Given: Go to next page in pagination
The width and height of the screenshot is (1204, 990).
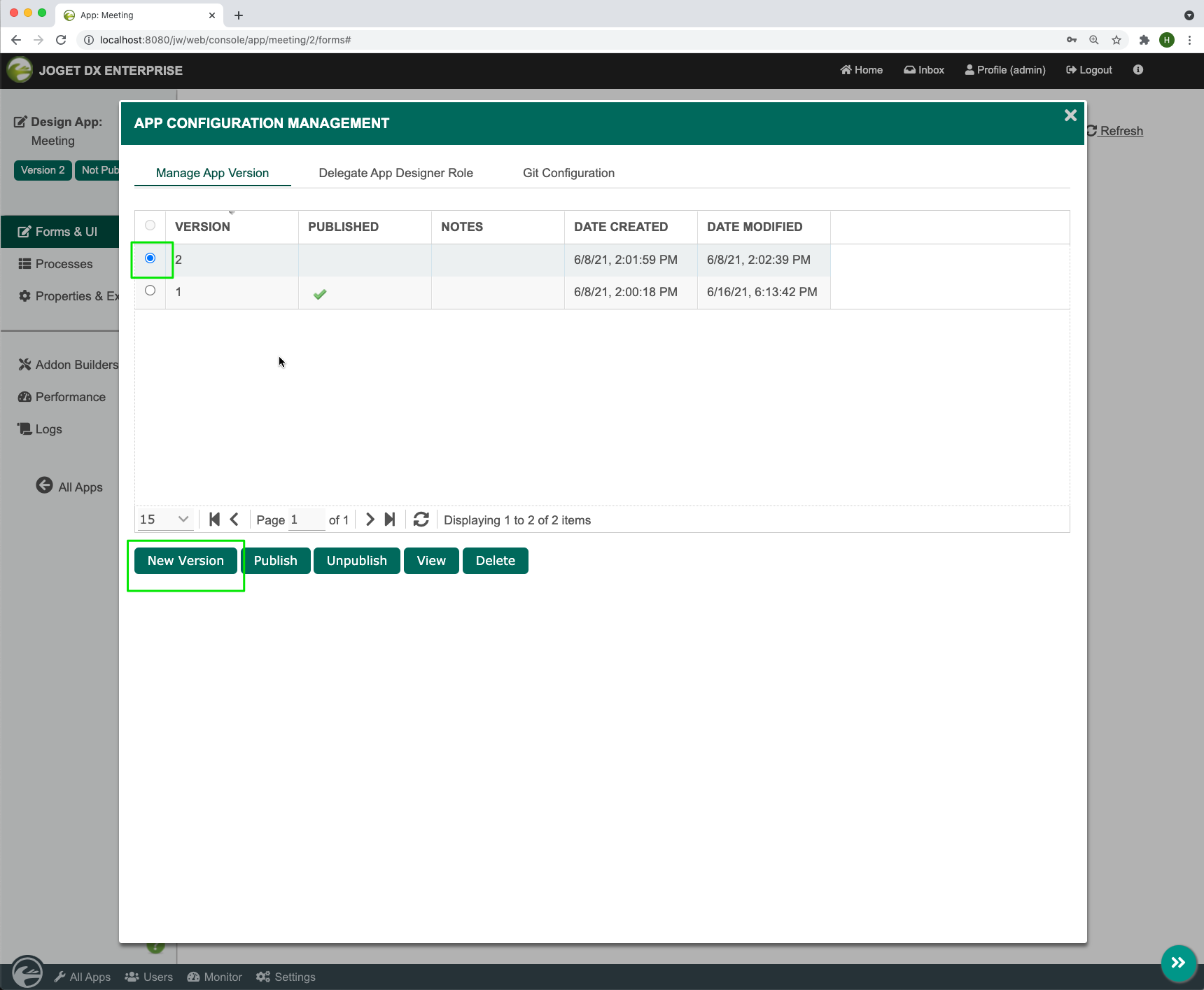Looking at the screenshot, I should (370, 520).
